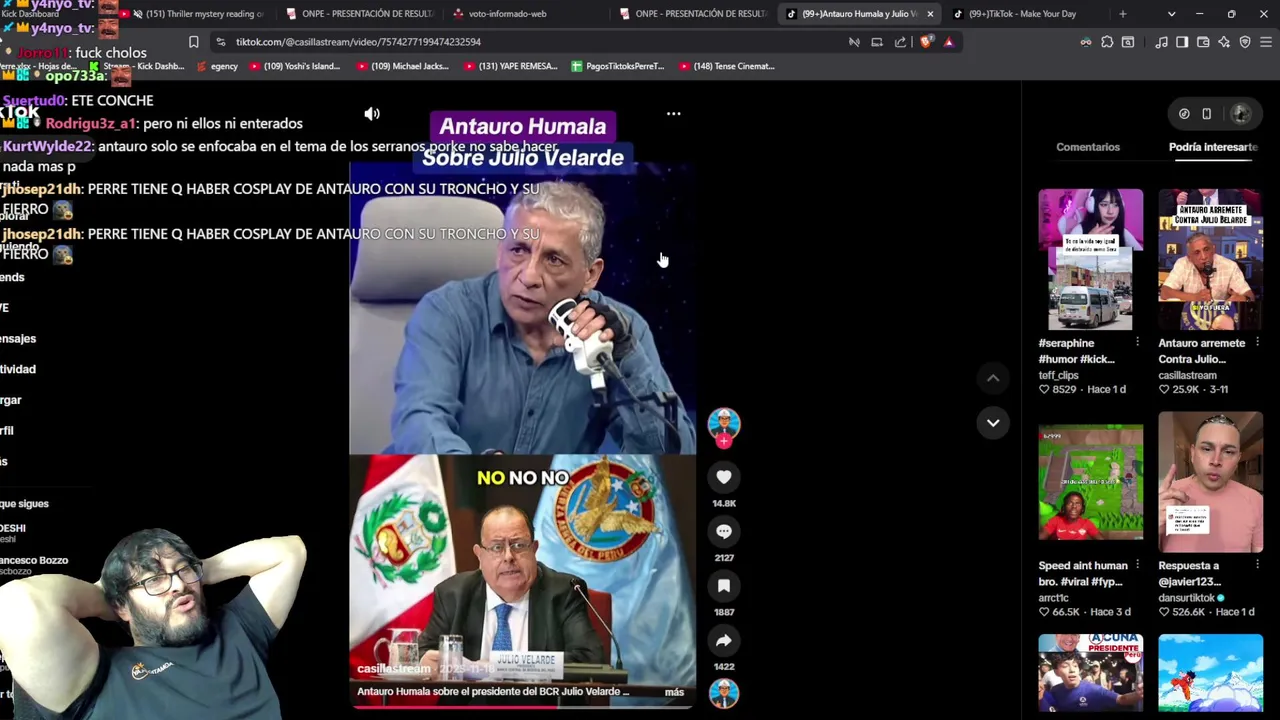Click the TikTok coin icon at top right

[x=1184, y=114]
